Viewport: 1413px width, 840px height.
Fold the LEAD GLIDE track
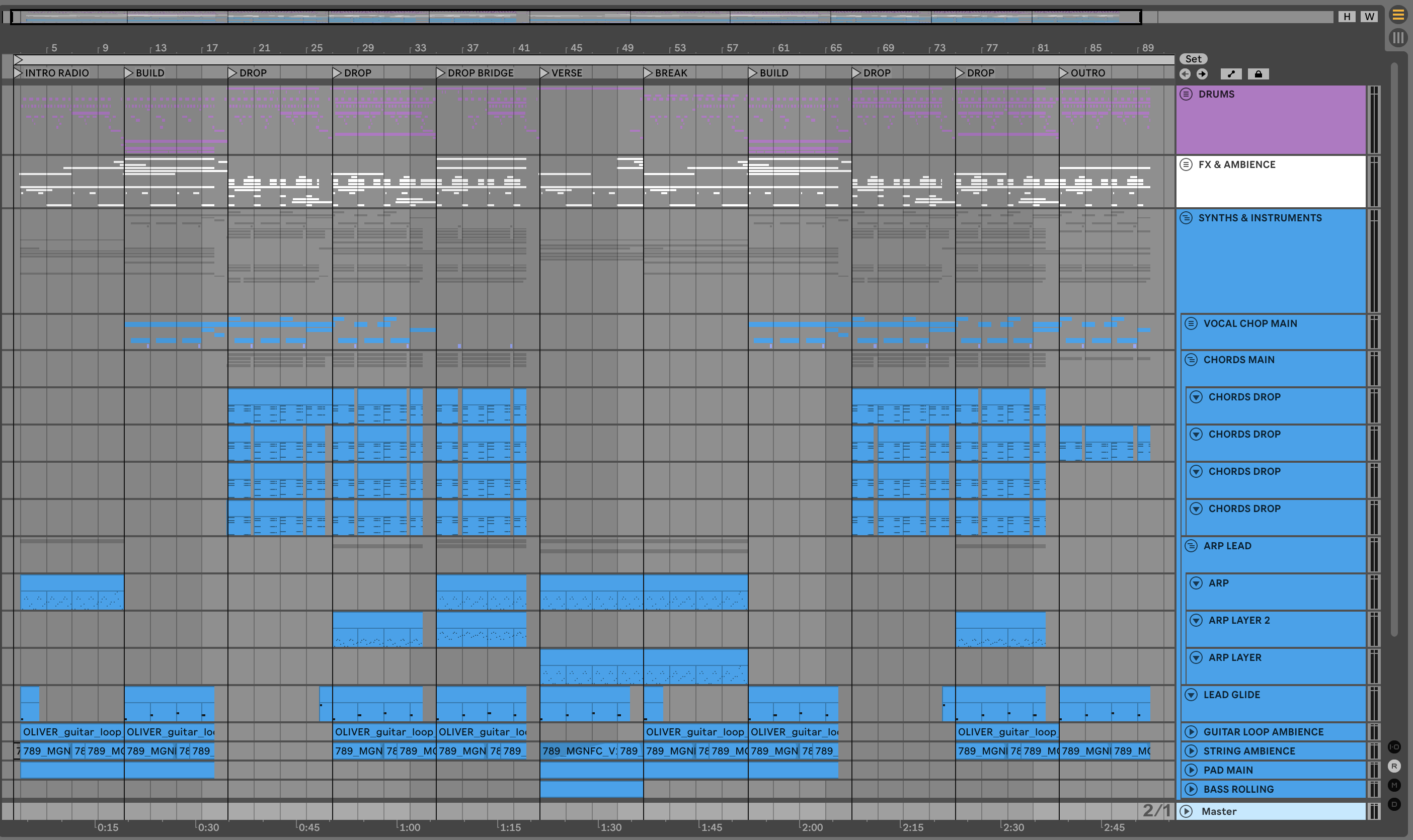(1191, 695)
